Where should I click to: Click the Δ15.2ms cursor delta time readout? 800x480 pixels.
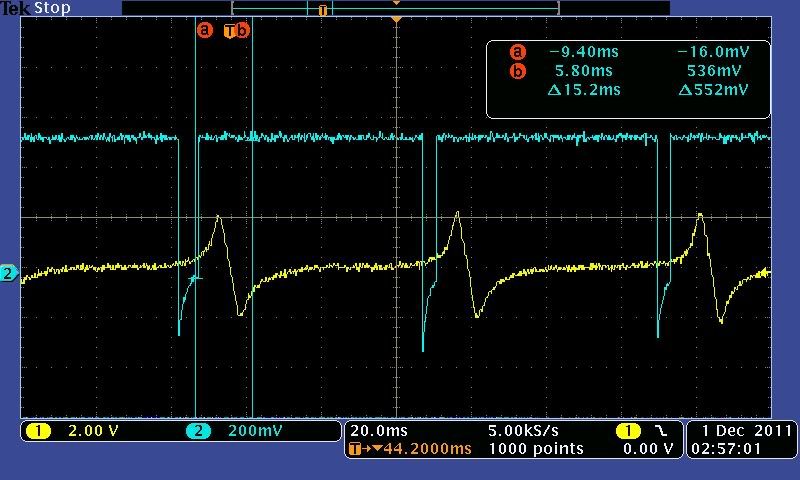(x=584, y=90)
